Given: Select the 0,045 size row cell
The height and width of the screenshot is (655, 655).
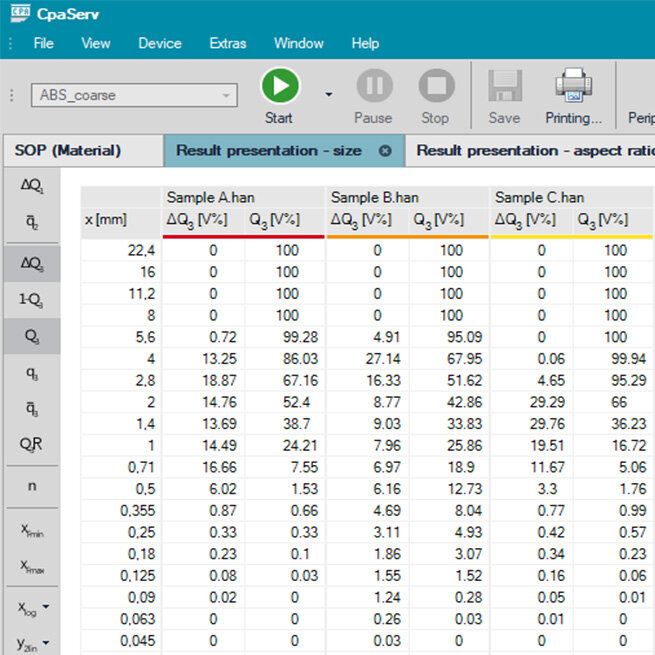Looking at the screenshot, I should 121,641.
